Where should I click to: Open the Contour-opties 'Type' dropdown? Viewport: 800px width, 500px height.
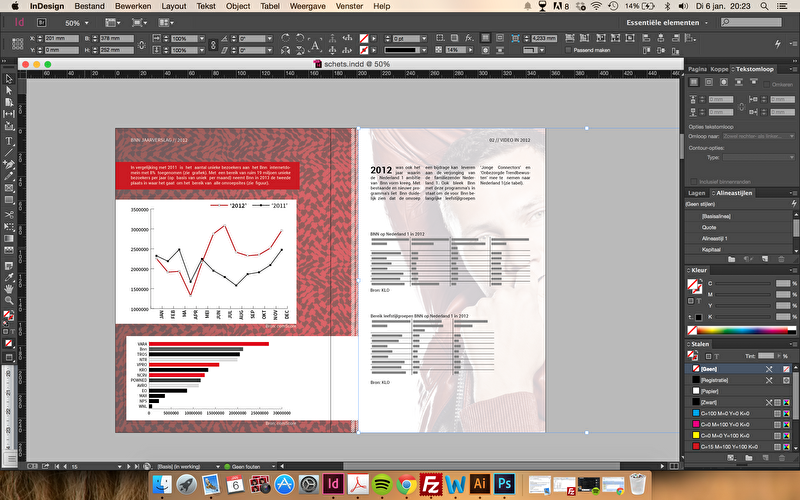(759, 157)
